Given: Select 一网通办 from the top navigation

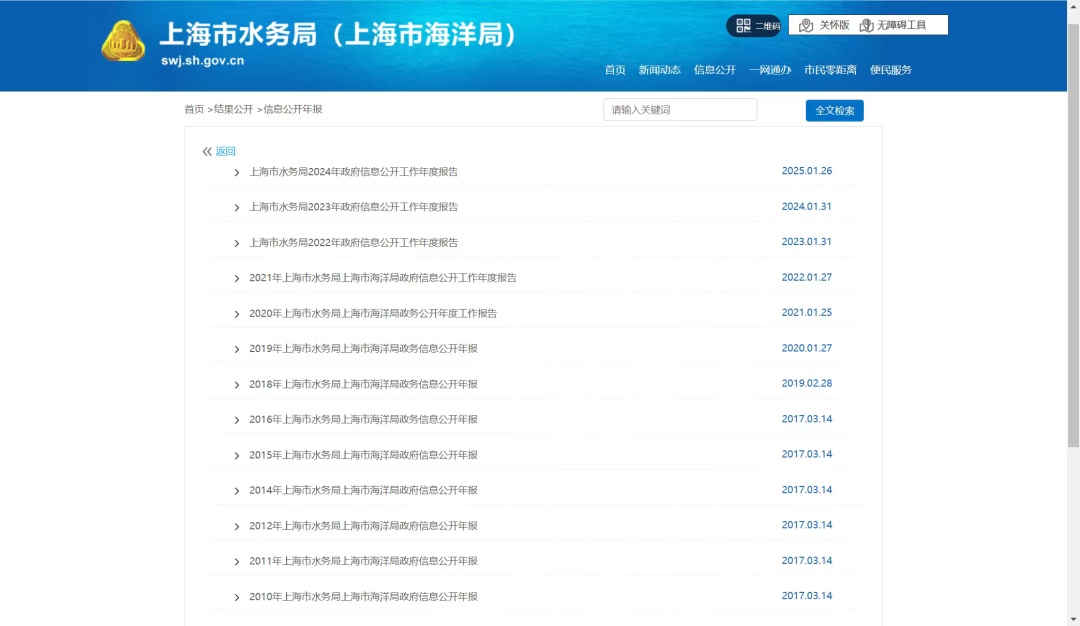Looking at the screenshot, I should click(x=769, y=70).
